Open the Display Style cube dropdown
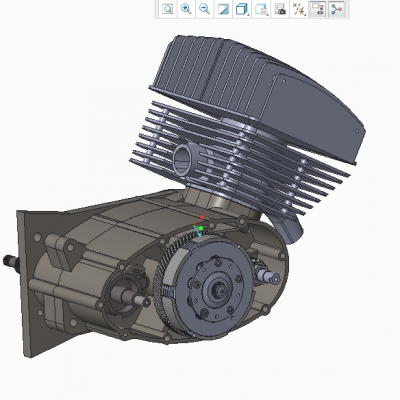Screen dimensions: 400x400 (x=242, y=9)
